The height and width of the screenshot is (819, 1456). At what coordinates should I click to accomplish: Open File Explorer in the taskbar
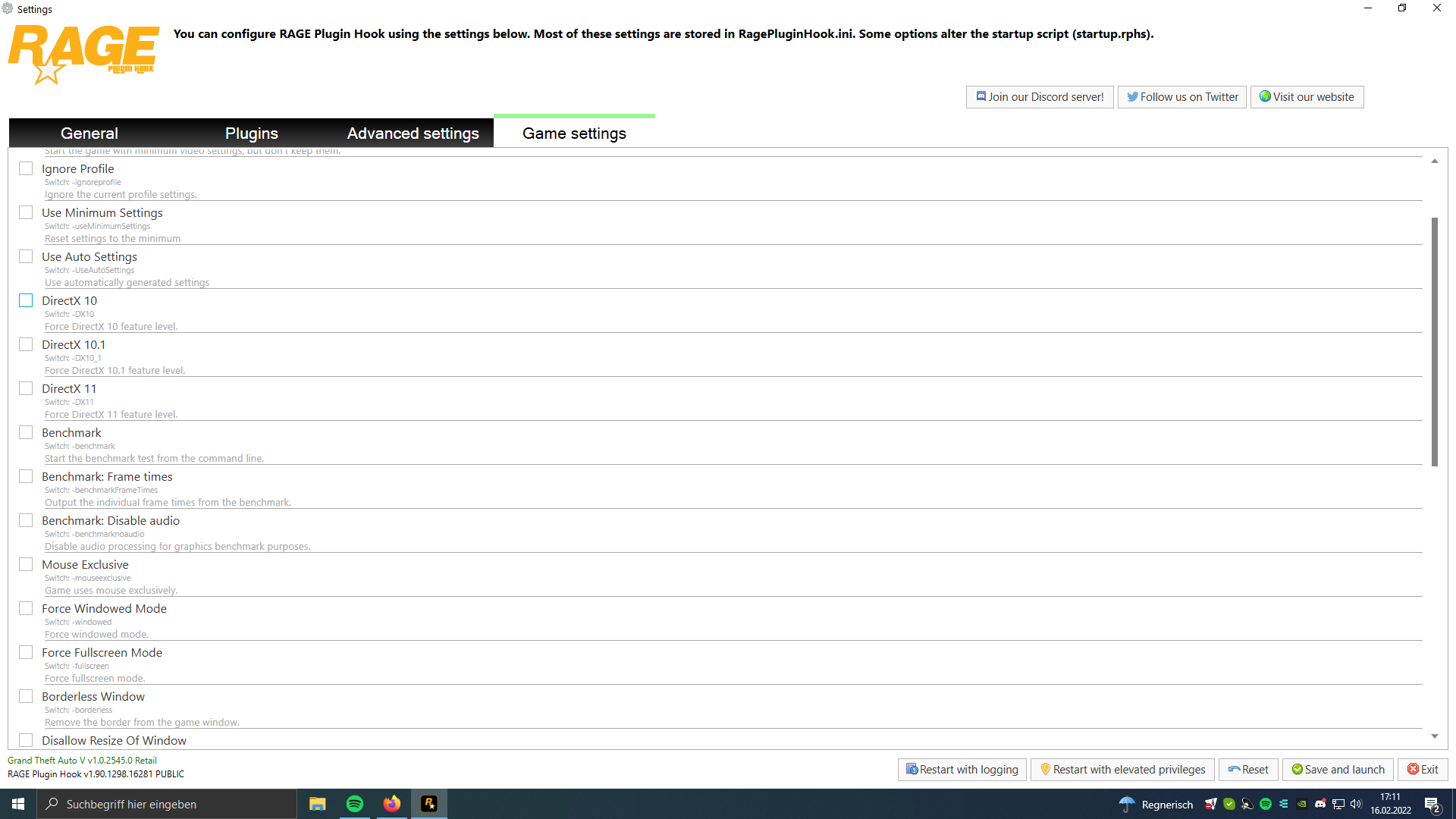click(x=317, y=804)
